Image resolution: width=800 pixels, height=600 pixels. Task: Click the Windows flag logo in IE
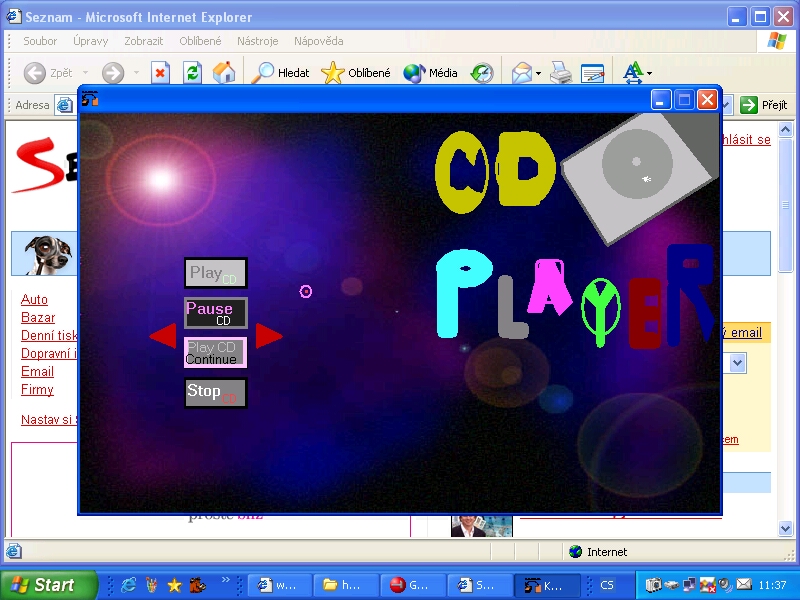click(x=777, y=41)
